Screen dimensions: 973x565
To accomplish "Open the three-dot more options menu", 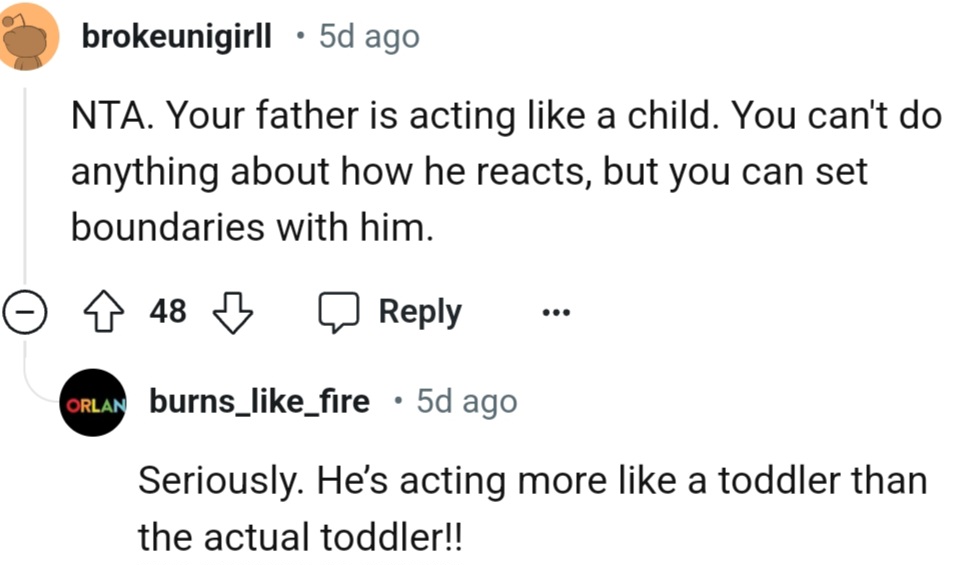I will (x=555, y=314).
